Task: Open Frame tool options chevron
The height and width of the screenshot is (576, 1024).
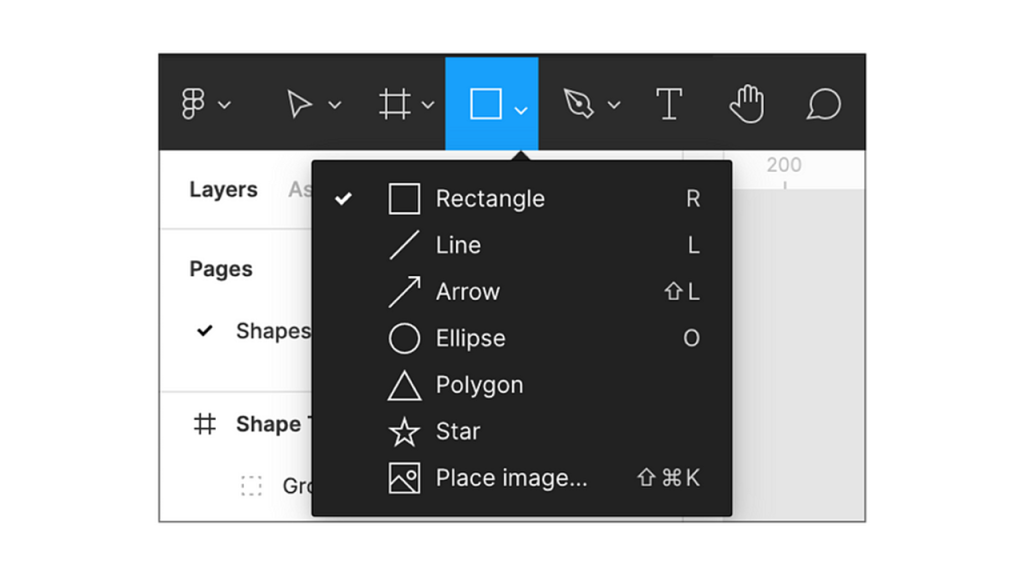Action: point(428,105)
